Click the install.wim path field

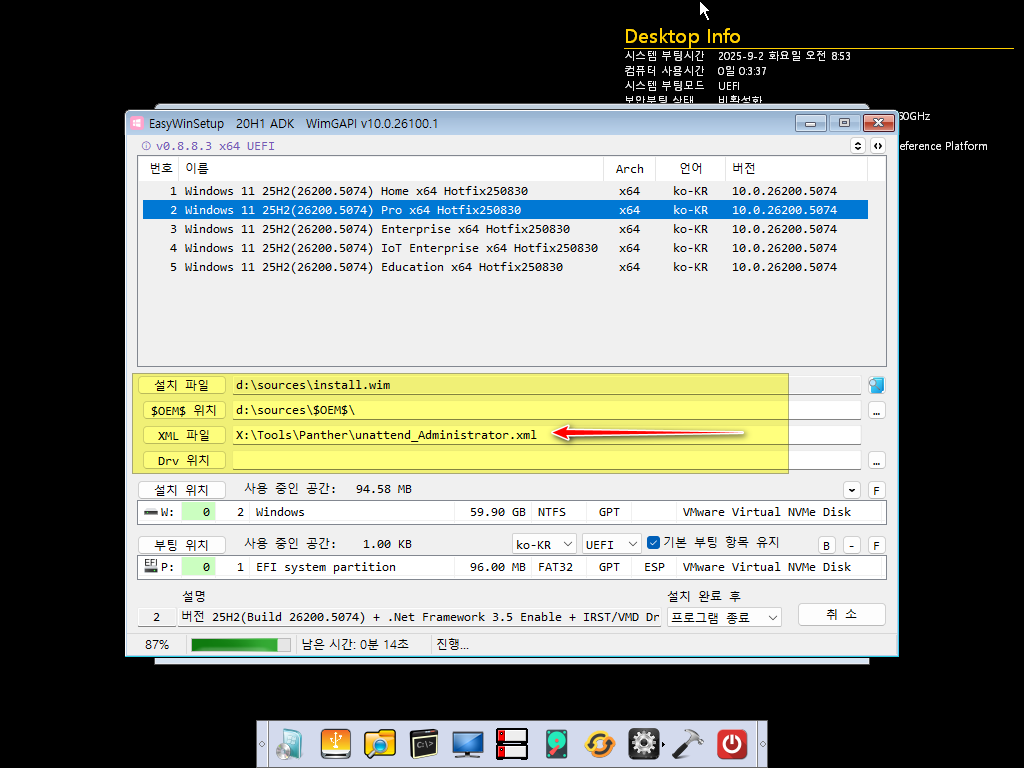pyautogui.click(x=547, y=385)
